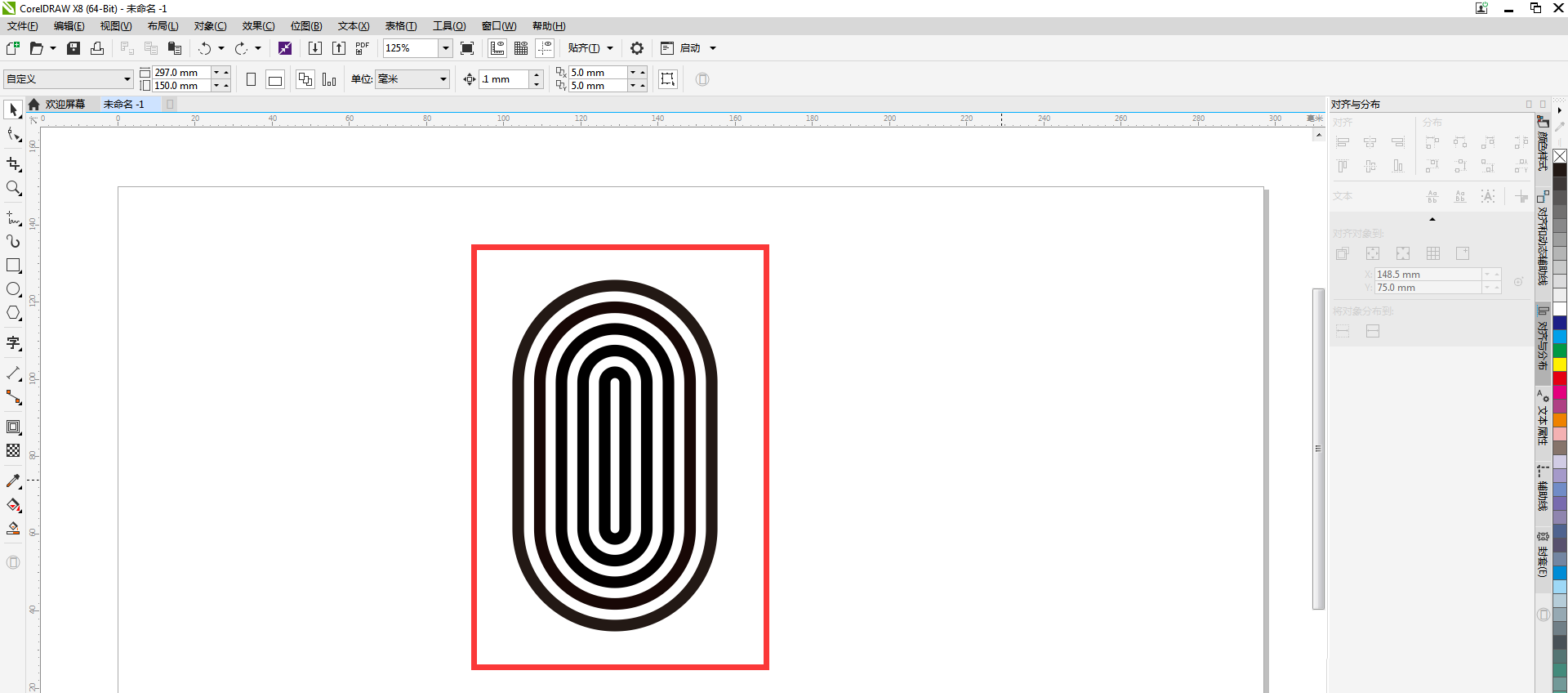Image resolution: width=1568 pixels, height=693 pixels.
Task: Pick the yellow swatch in color palette
Action: click(x=1560, y=364)
